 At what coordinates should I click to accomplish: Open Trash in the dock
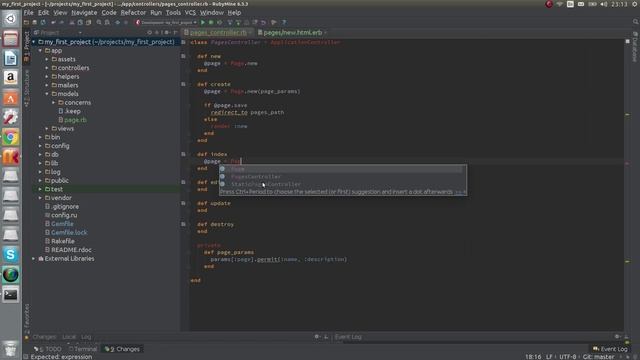(11, 349)
